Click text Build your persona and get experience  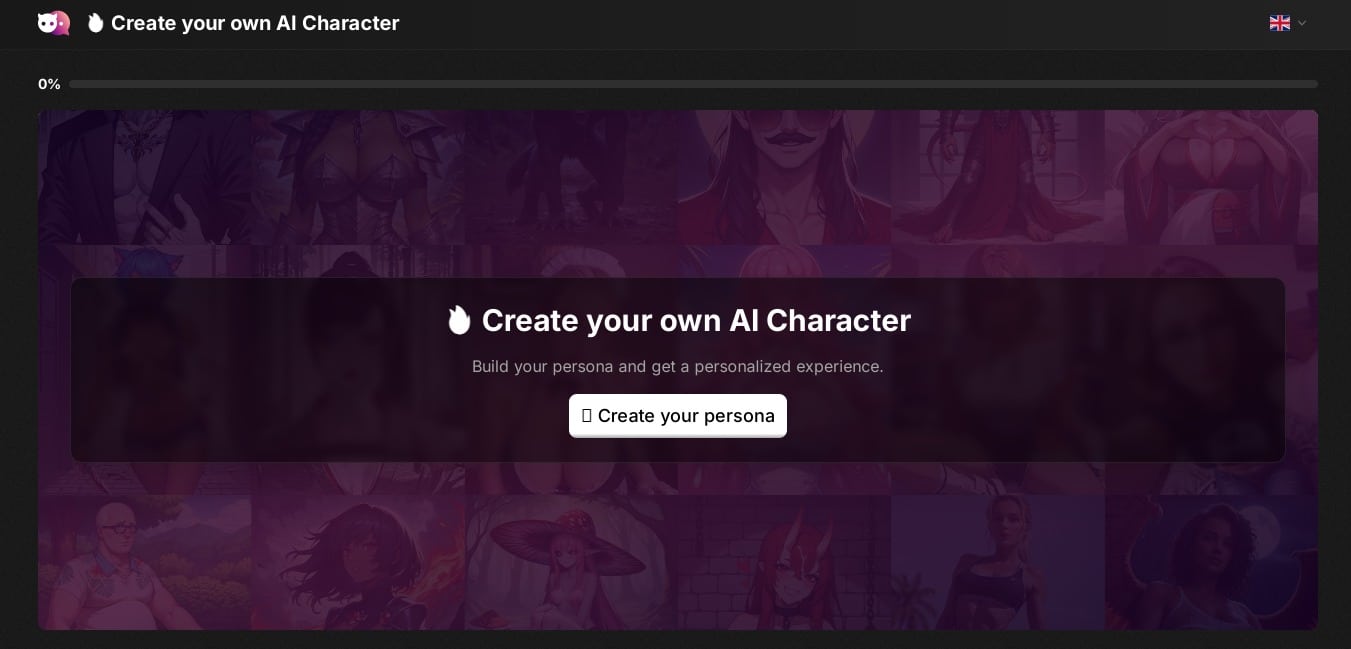(678, 366)
